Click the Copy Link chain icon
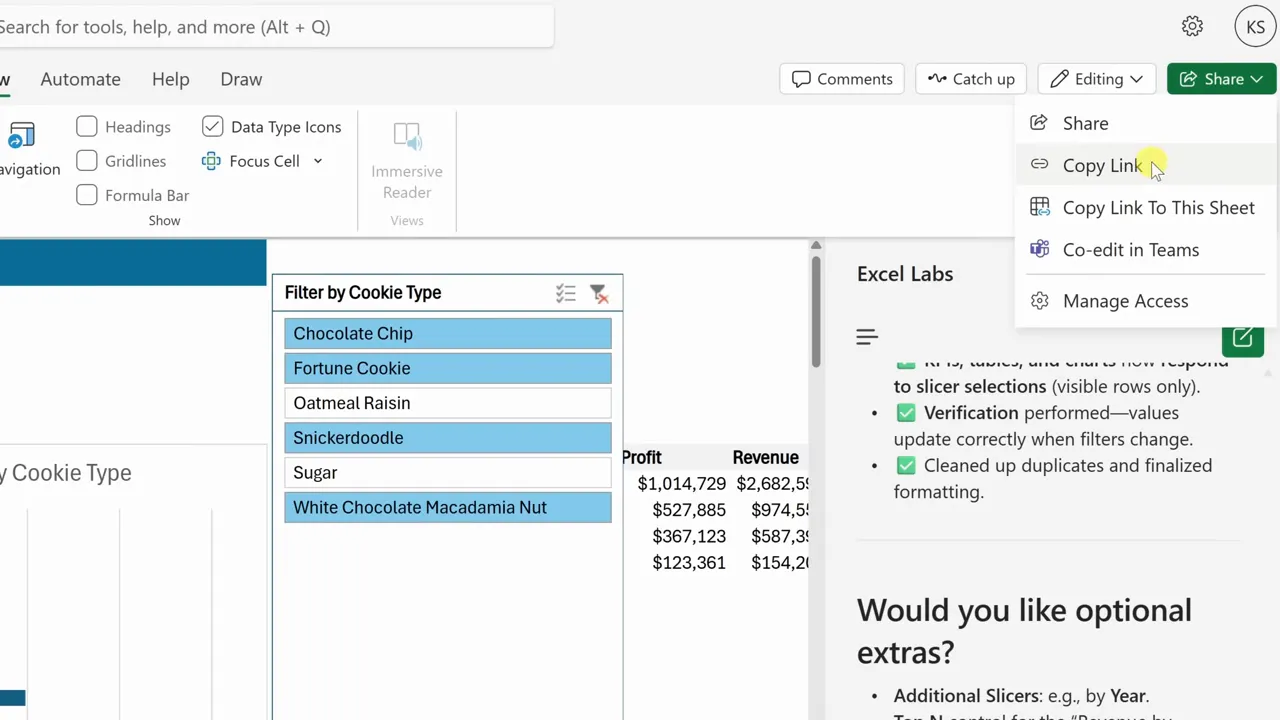 pyautogui.click(x=1039, y=165)
